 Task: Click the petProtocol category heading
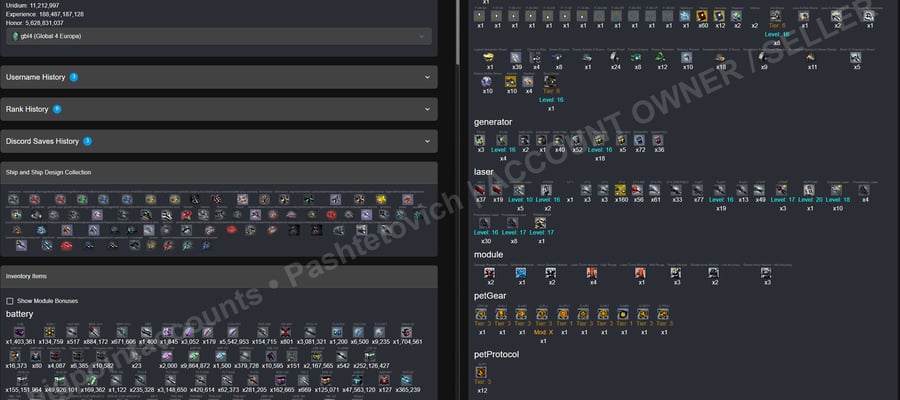click(496, 354)
